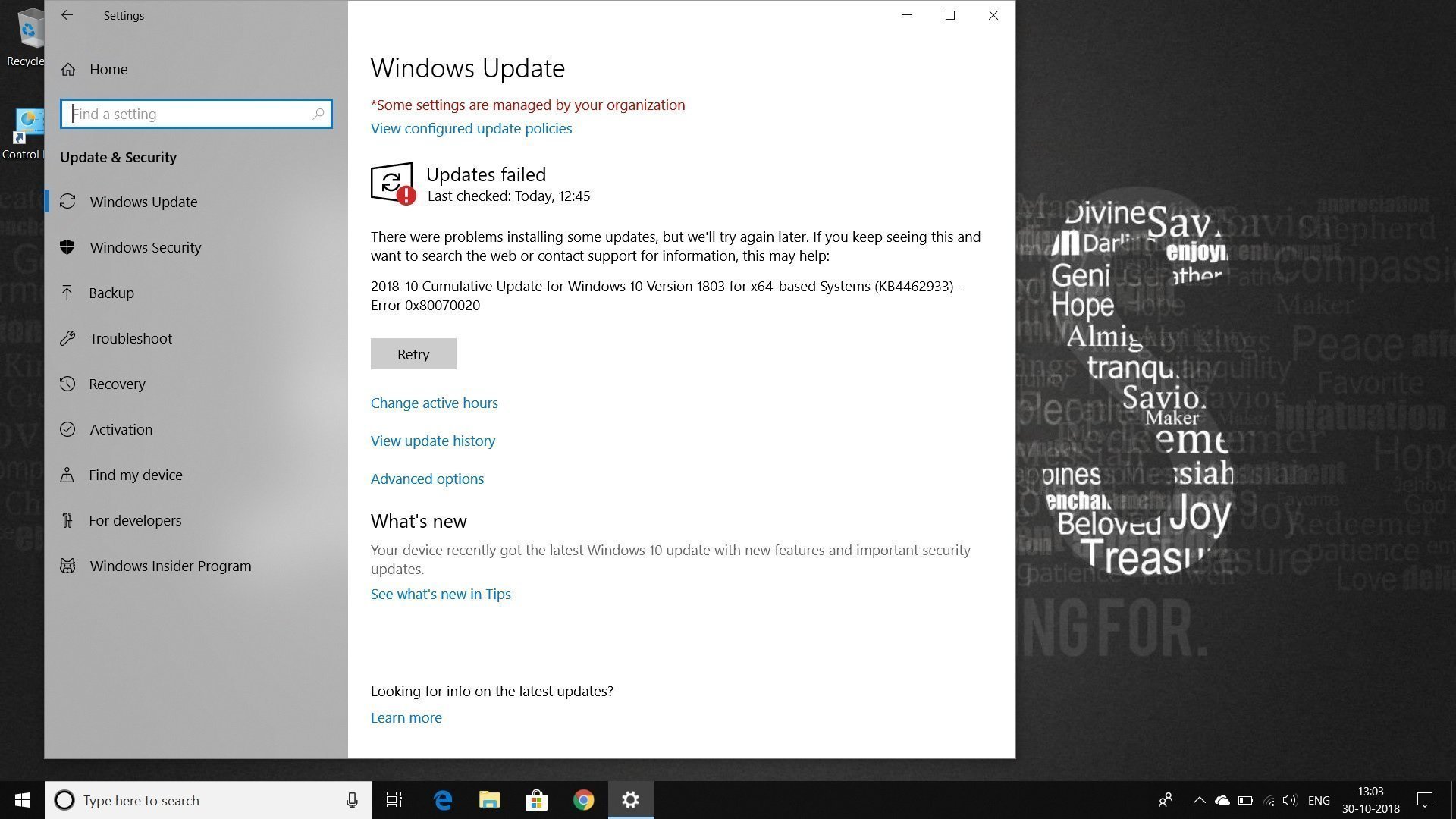
Task: Click the Cortana circle icon
Action: (x=64, y=800)
